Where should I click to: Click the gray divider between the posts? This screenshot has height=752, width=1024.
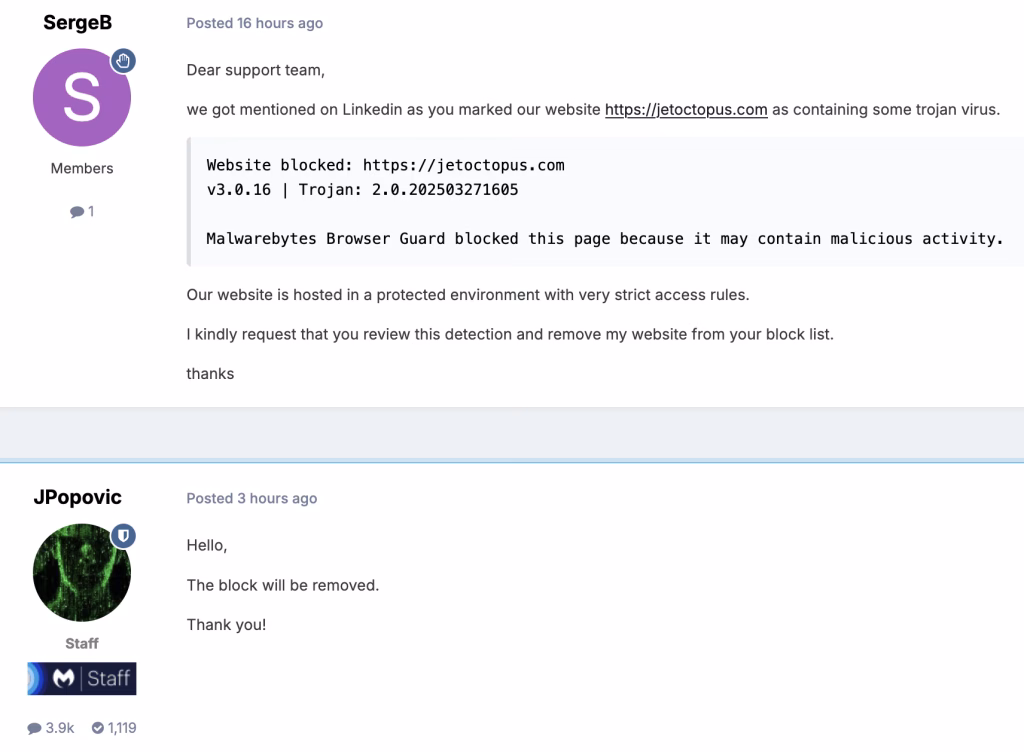coord(512,434)
